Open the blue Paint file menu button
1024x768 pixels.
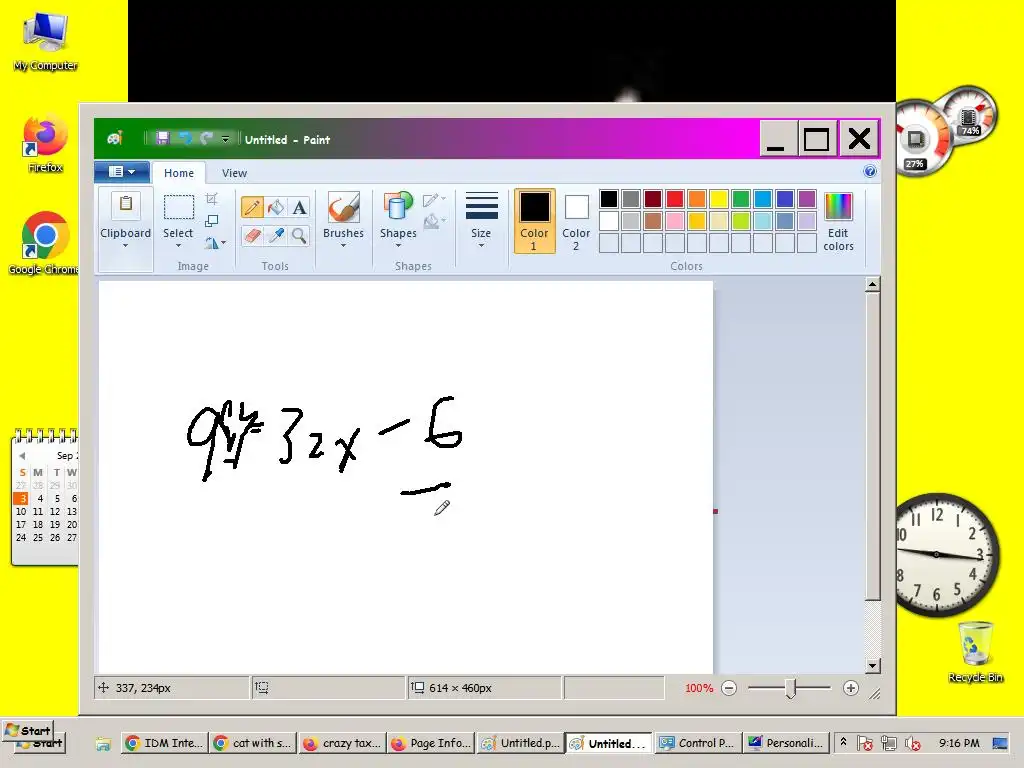[121, 172]
